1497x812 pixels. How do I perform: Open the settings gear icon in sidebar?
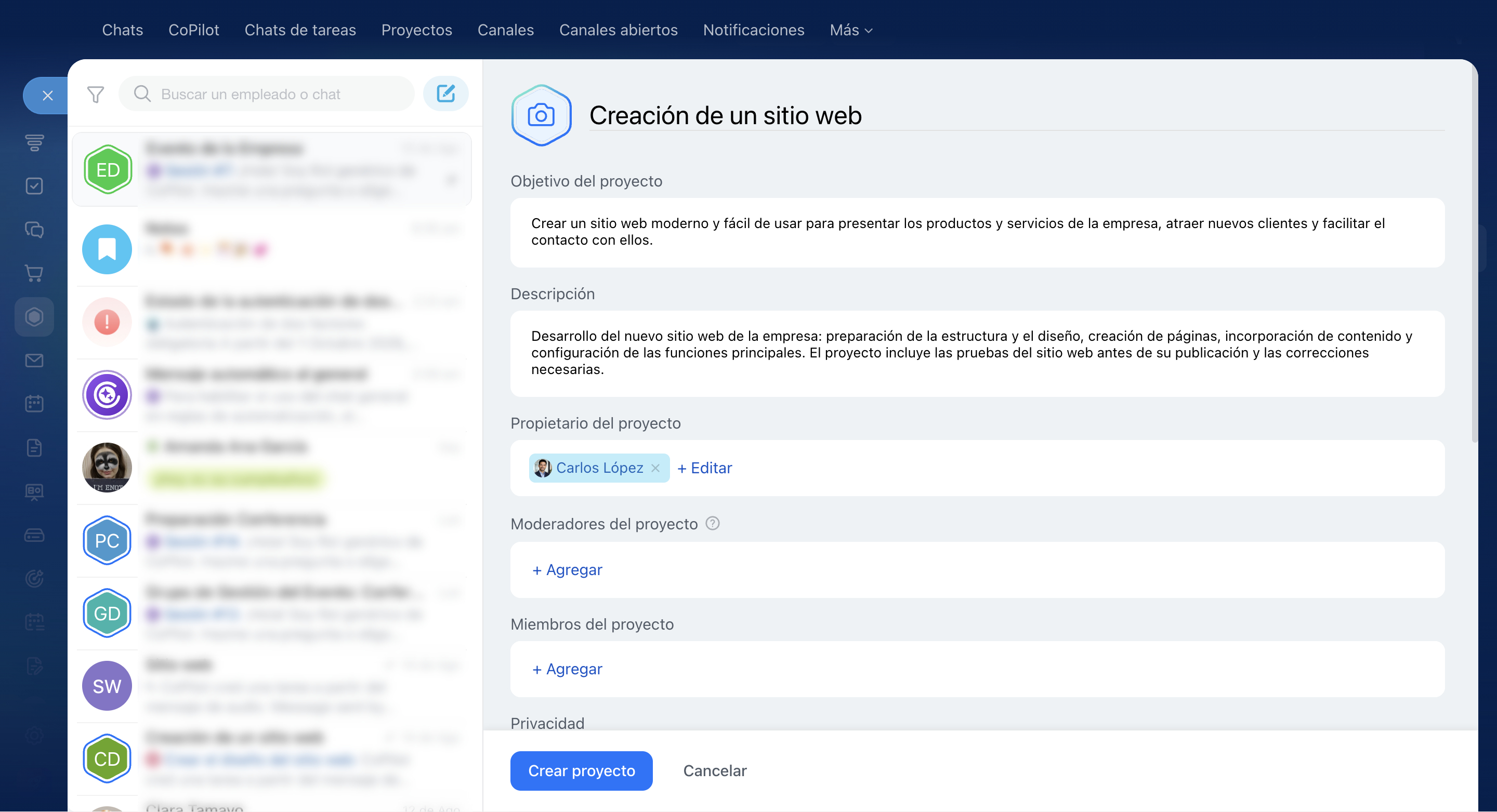[x=34, y=735]
